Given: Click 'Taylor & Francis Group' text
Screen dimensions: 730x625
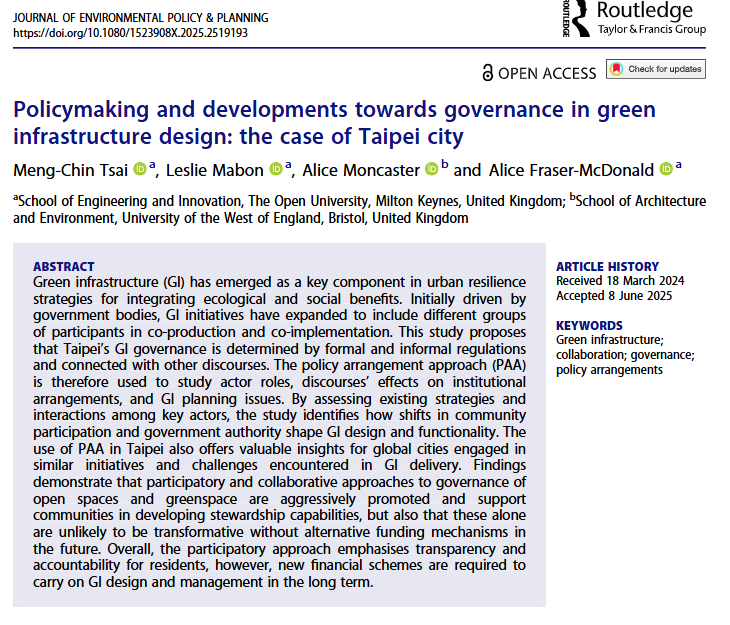Looking at the screenshot, I should (652, 29).
